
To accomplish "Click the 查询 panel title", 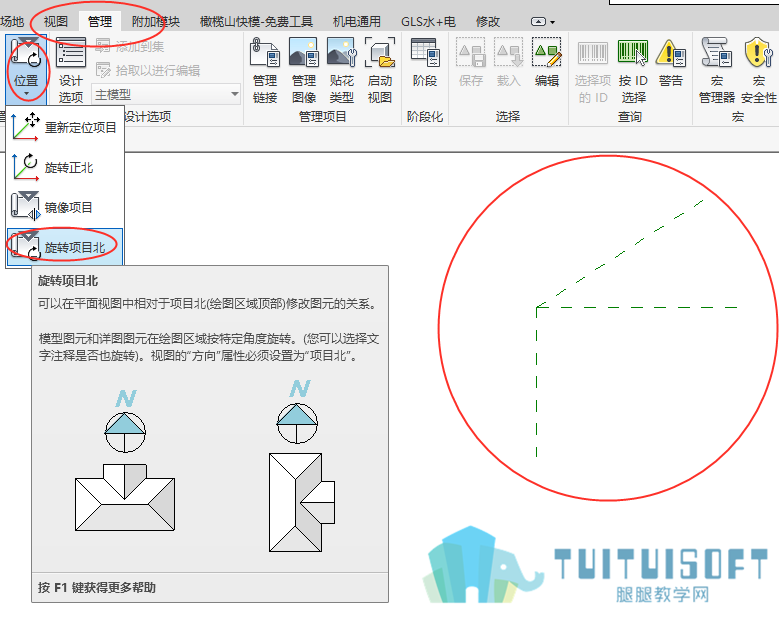I will 630,116.
